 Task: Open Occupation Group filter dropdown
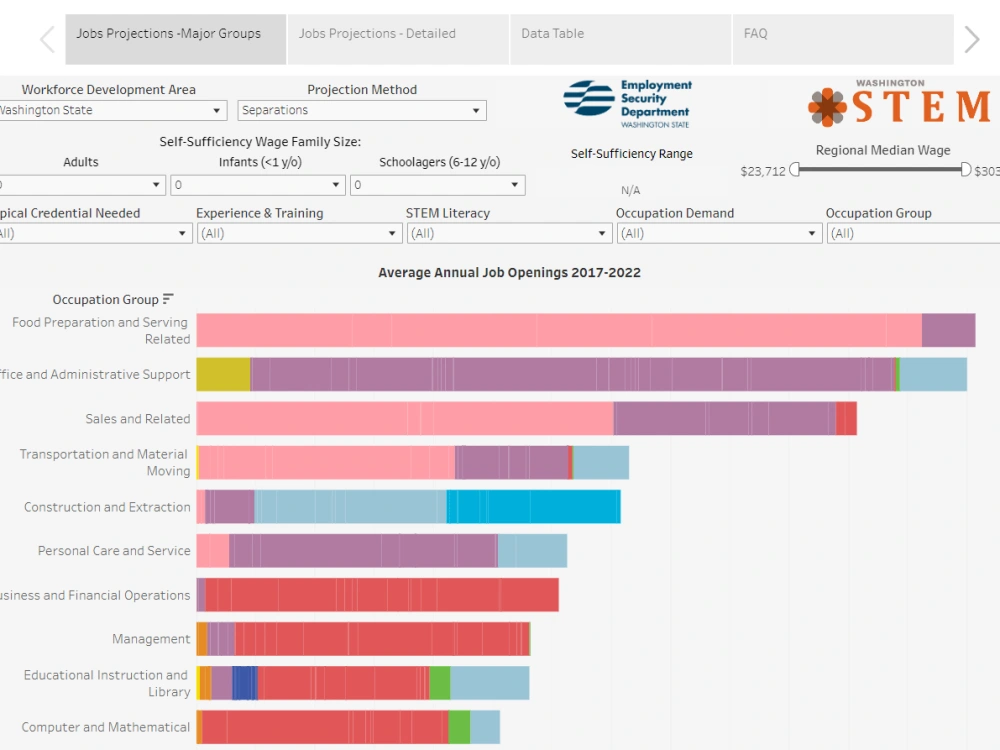pyautogui.click(x=913, y=233)
